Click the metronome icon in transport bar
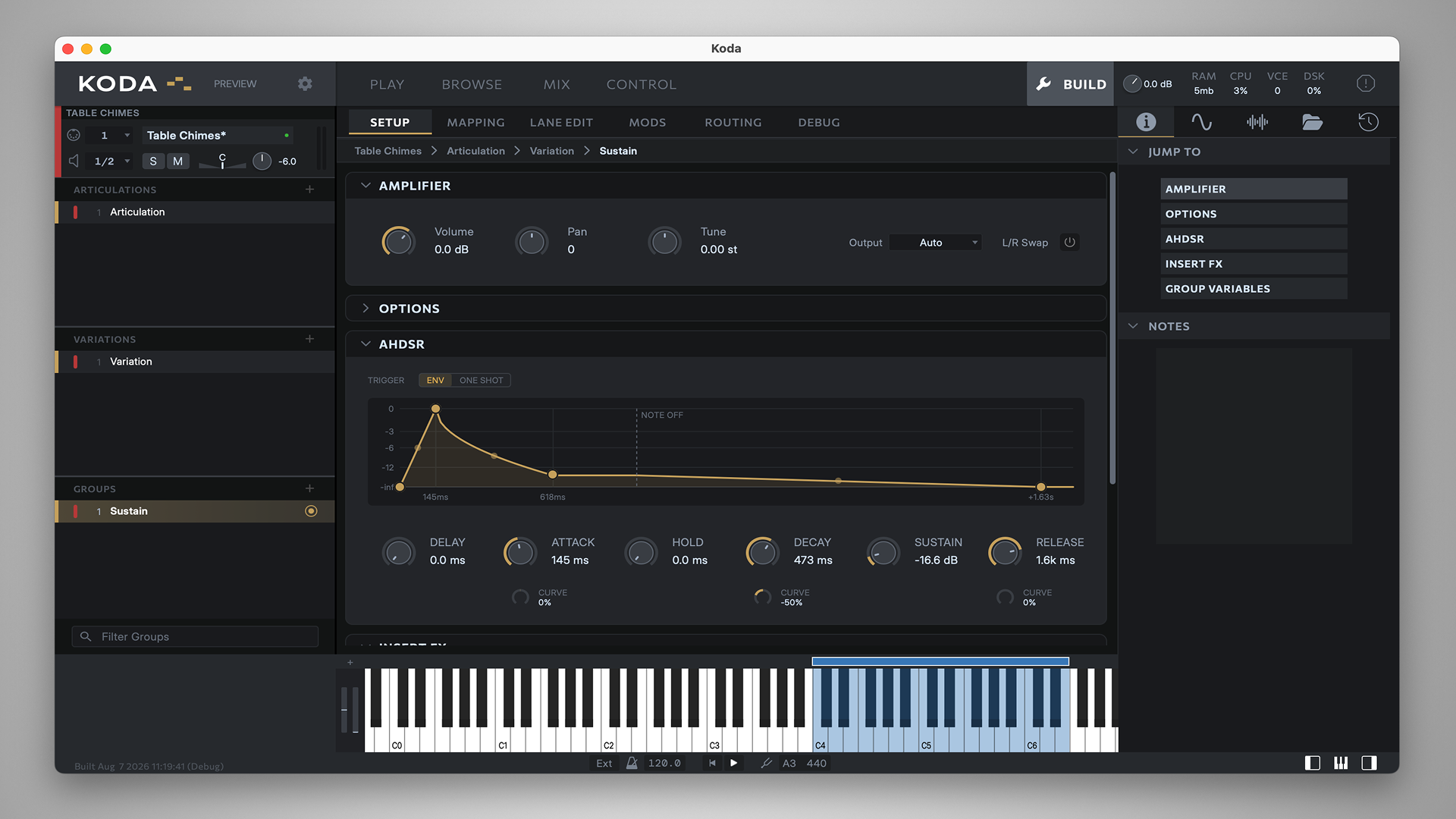Screen dimensions: 1456x819 tap(632, 763)
